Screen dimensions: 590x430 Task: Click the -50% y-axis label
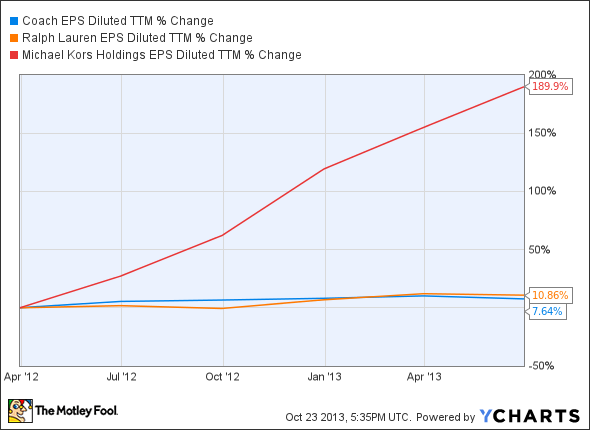click(541, 366)
